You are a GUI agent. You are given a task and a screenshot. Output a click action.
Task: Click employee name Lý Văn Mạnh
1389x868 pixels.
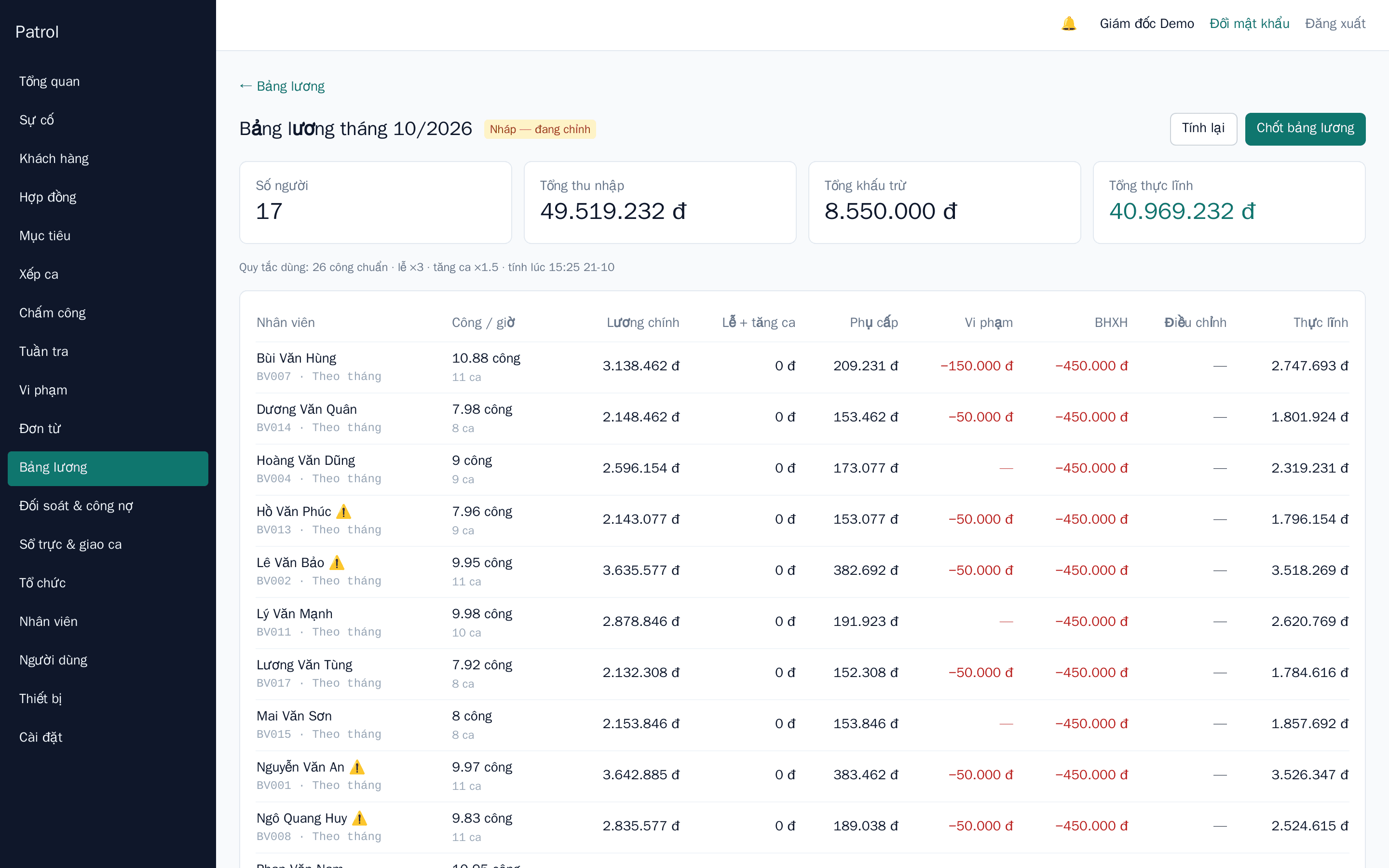(x=295, y=614)
